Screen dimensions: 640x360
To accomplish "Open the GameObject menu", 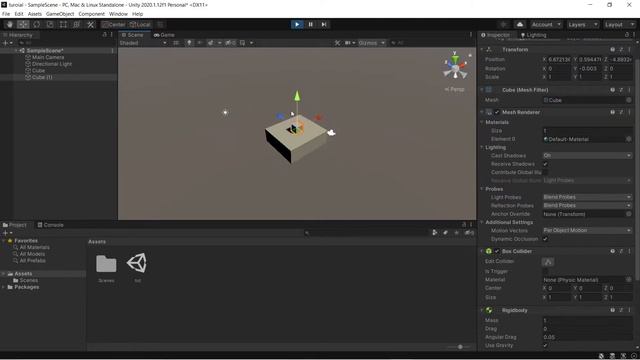I will pos(60,14).
